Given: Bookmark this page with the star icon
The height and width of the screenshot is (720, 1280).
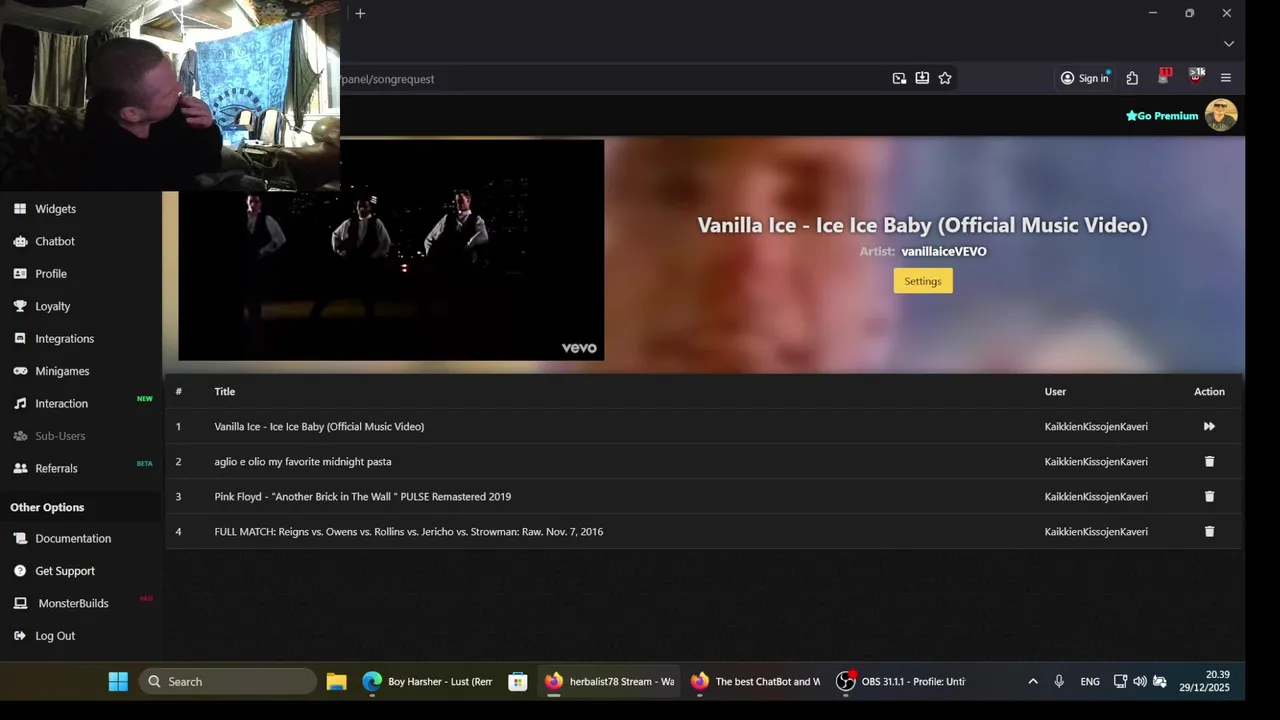Looking at the screenshot, I should (945, 78).
